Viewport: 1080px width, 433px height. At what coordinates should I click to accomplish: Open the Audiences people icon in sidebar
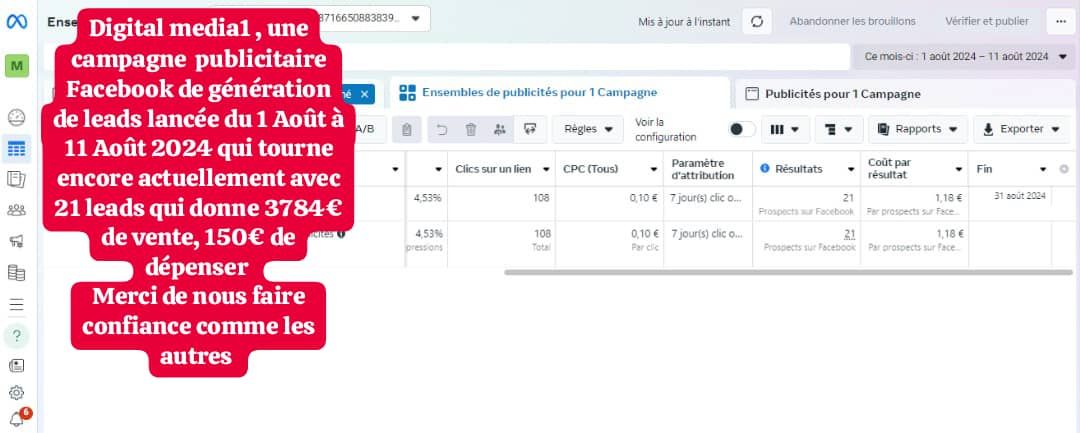(17, 210)
